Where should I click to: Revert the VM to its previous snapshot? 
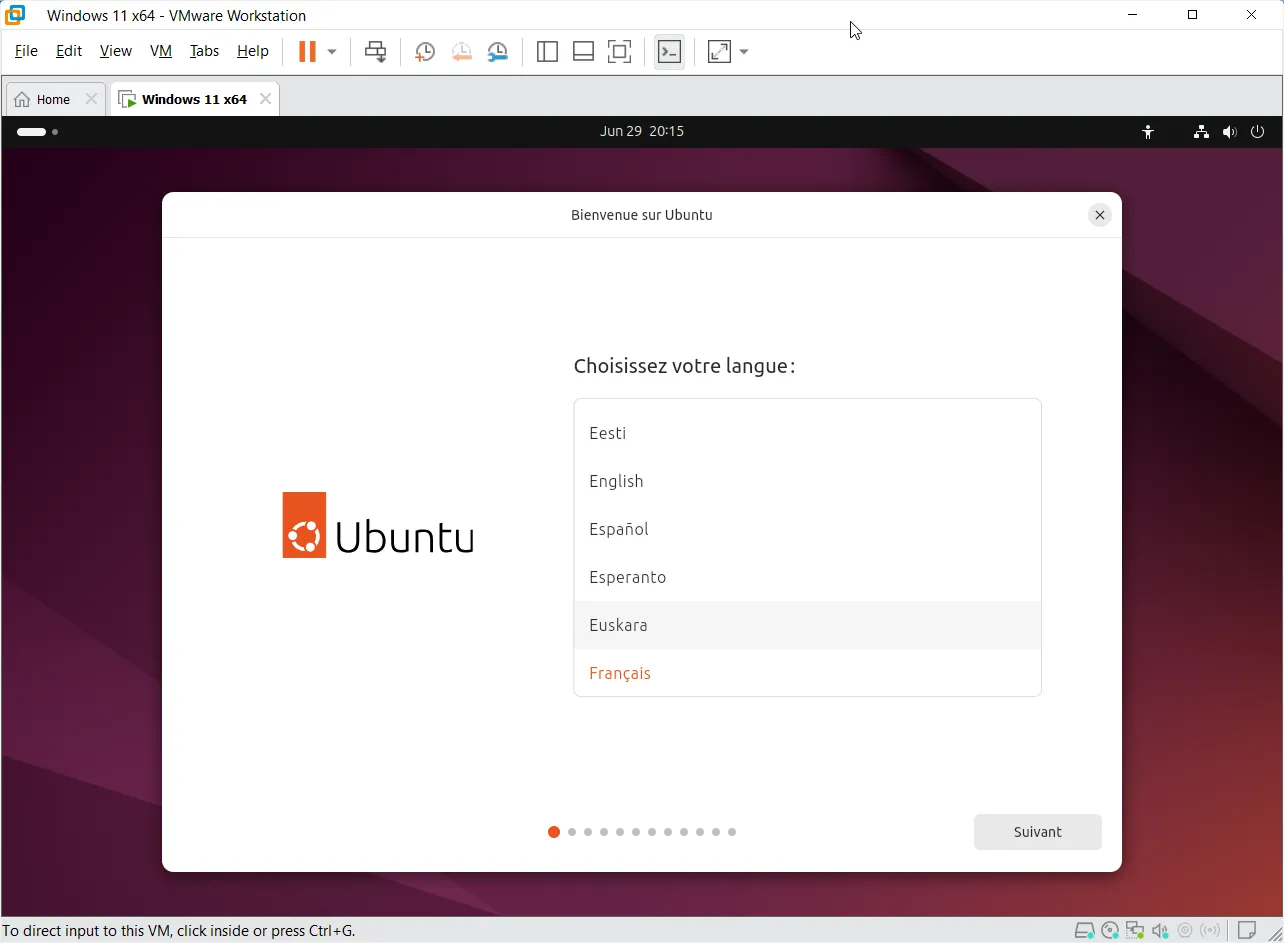(461, 52)
